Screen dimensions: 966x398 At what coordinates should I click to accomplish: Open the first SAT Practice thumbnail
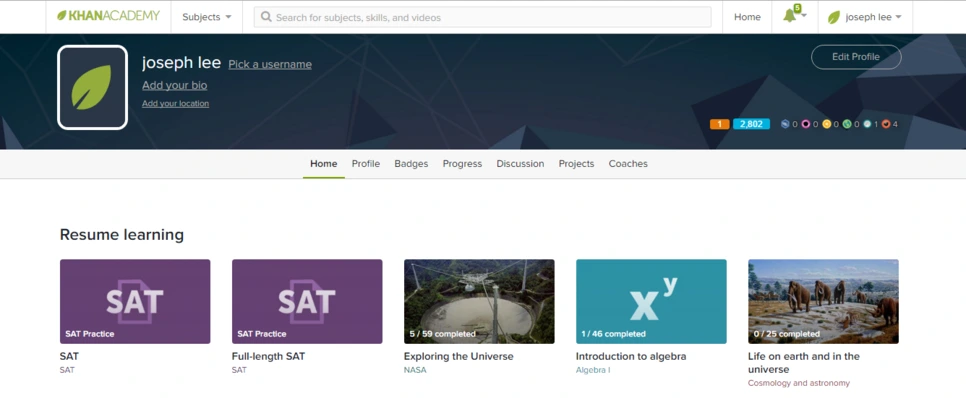pyautogui.click(x=135, y=301)
